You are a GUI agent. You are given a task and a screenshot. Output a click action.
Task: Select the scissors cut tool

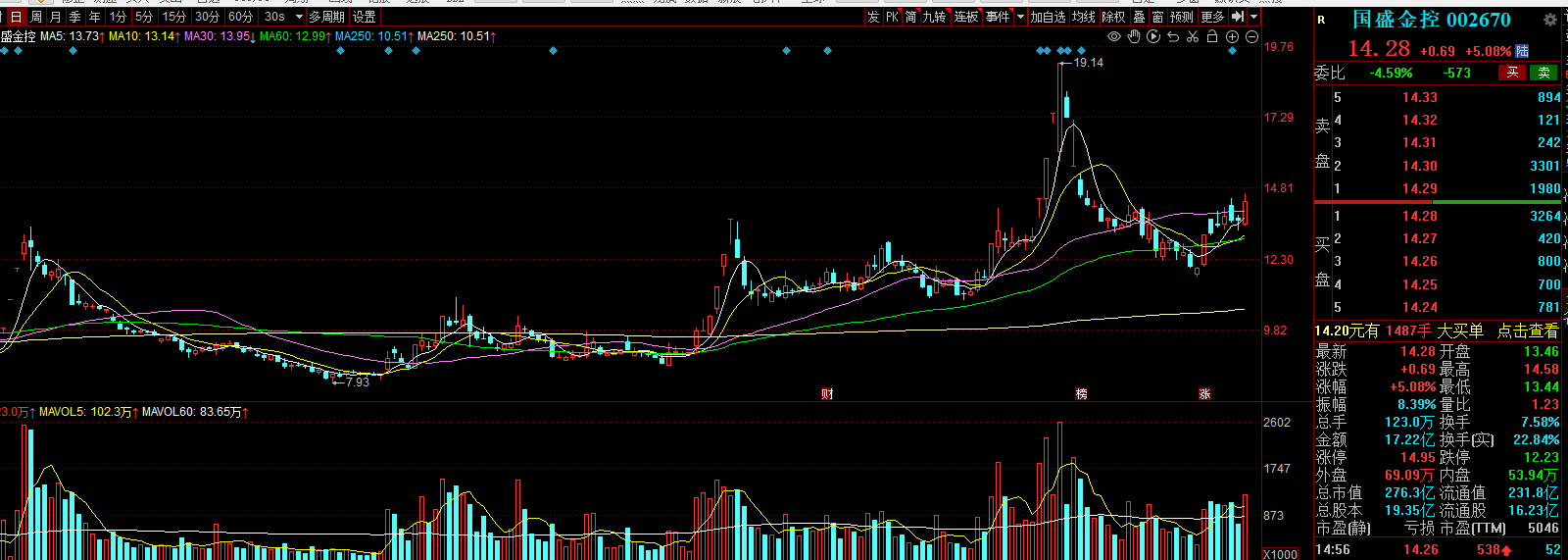coord(1193,36)
